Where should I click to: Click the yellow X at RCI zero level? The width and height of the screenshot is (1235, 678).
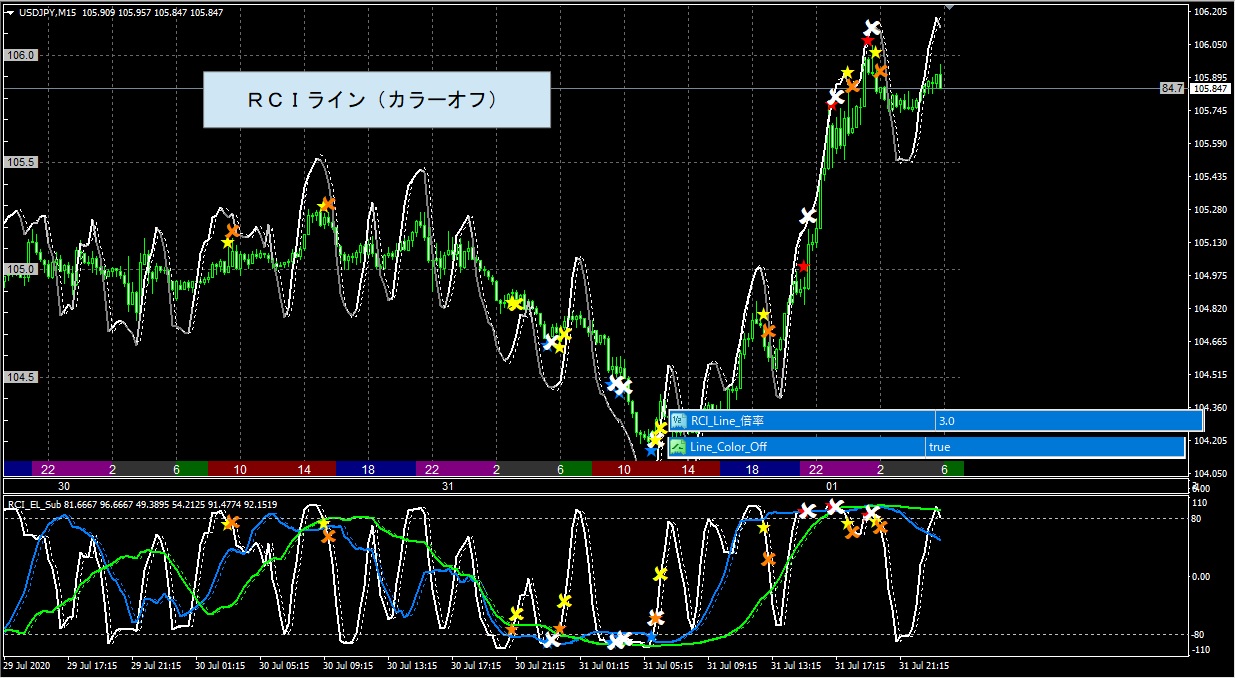tap(660, 574)
